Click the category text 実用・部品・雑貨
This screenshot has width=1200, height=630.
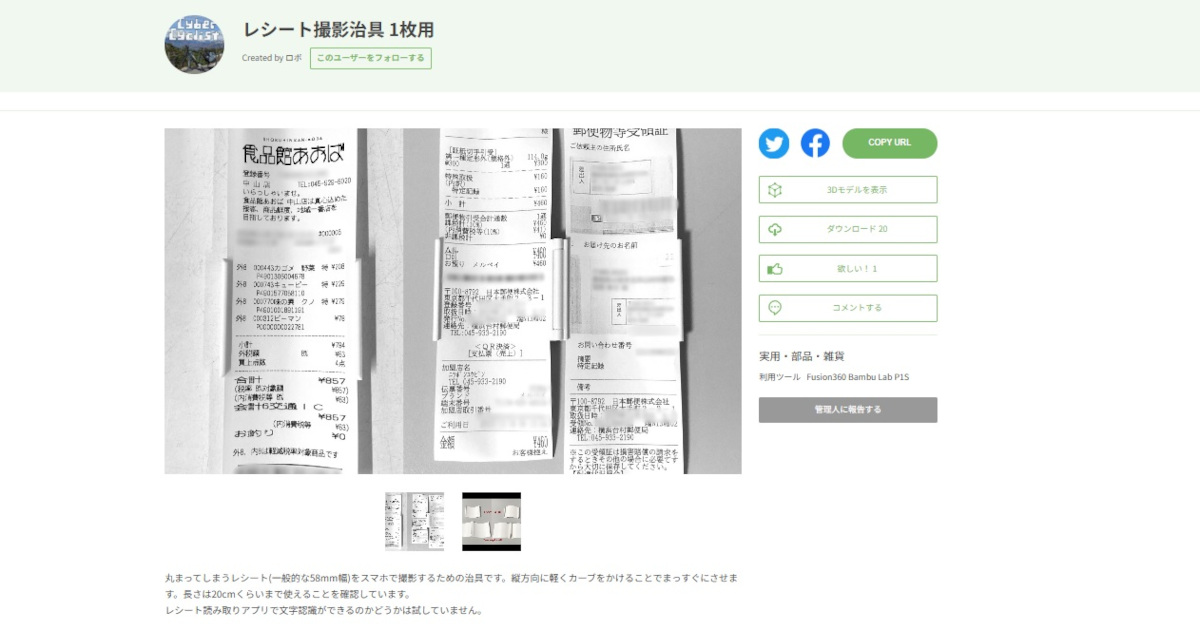802,356
